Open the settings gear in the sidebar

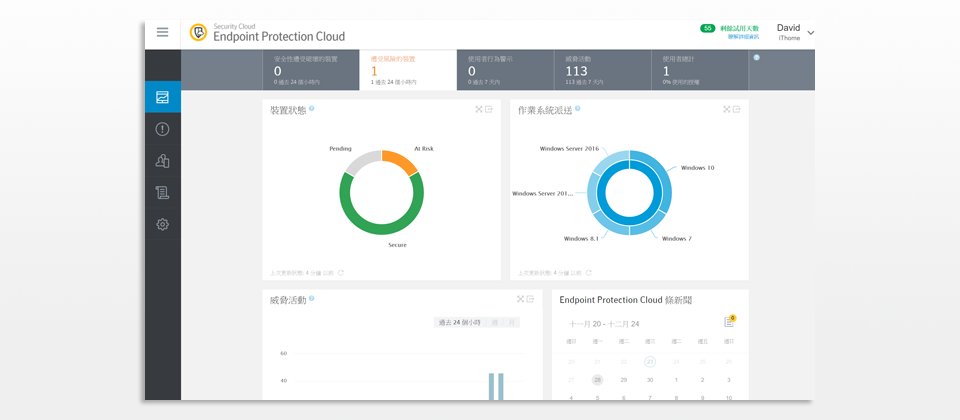162,225
